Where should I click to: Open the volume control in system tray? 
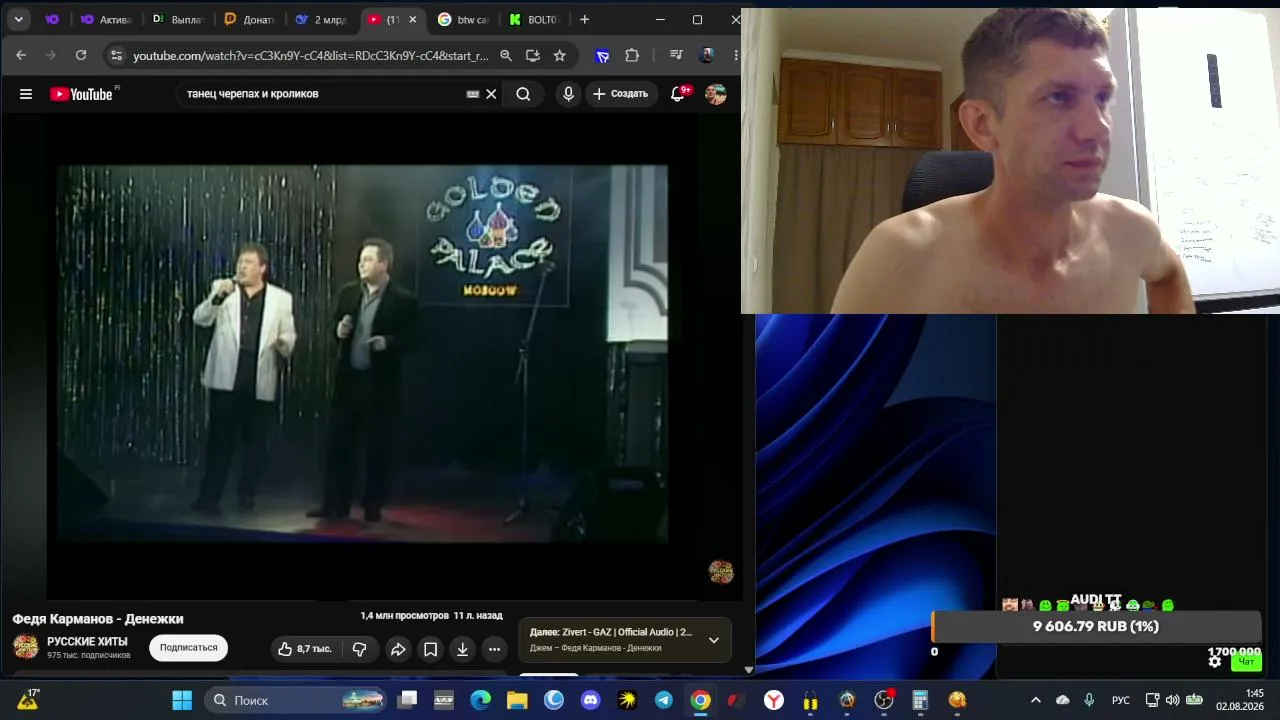(x=1172, y=700)
